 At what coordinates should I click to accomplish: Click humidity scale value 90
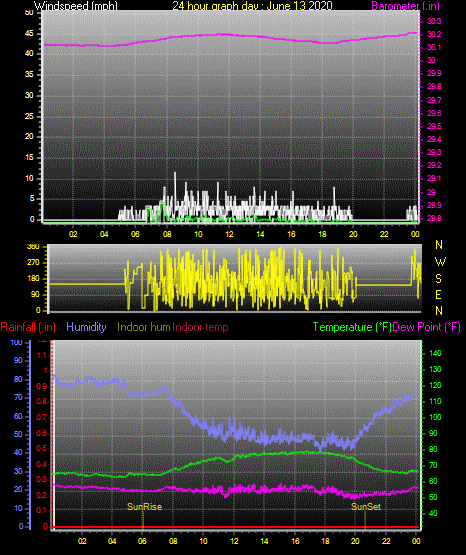pyautogui.click(x=18, y=360)
